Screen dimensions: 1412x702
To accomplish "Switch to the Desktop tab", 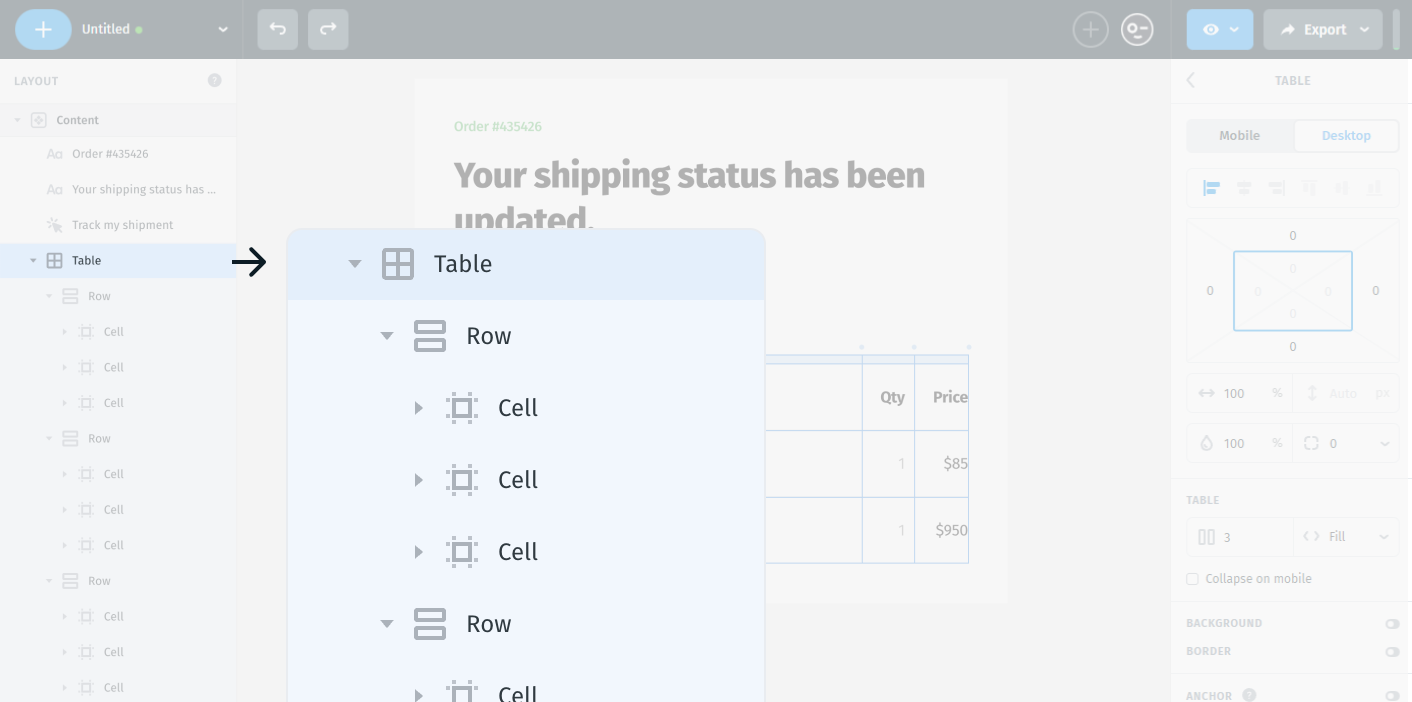I will pyautogui.click(x=1345, y=136).
